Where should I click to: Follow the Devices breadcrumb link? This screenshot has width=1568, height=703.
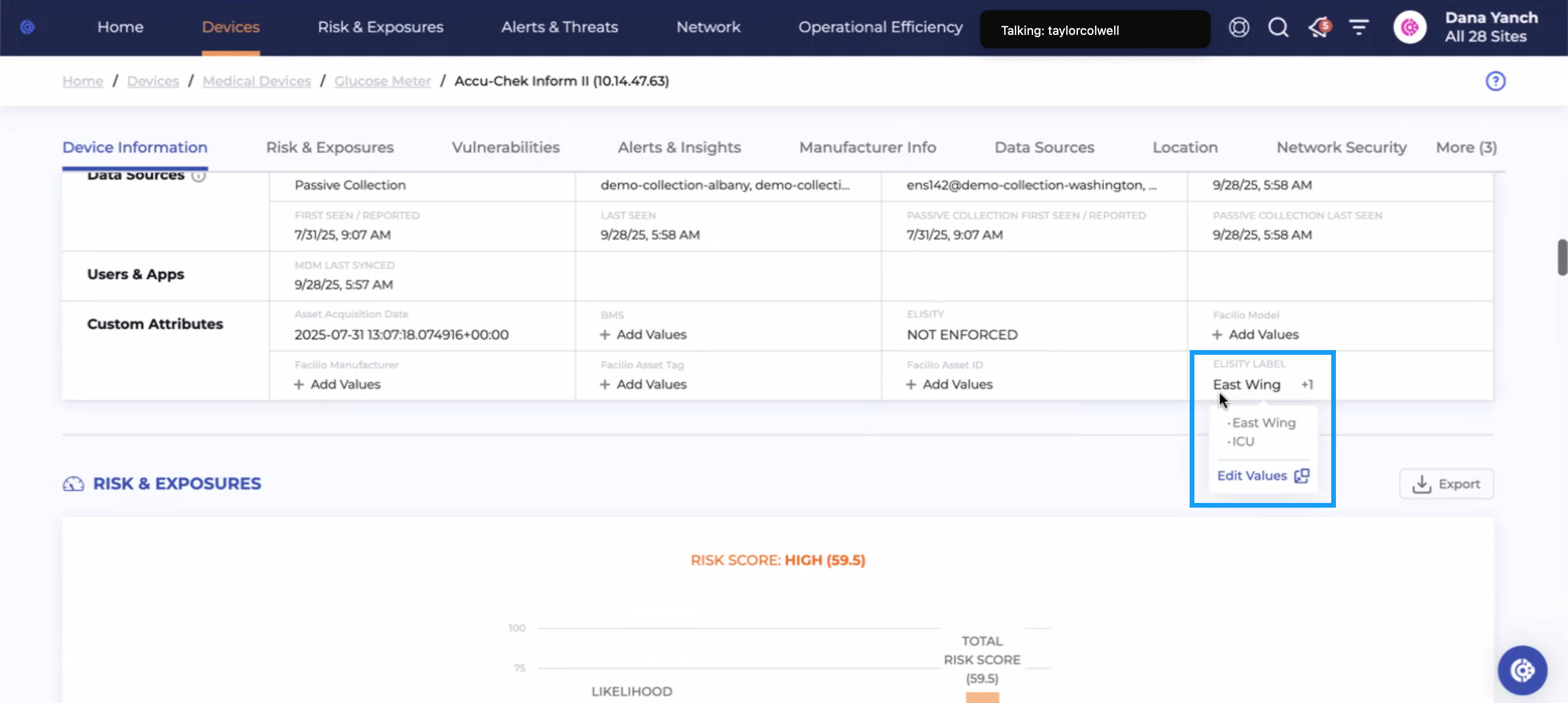click(153, 81)
